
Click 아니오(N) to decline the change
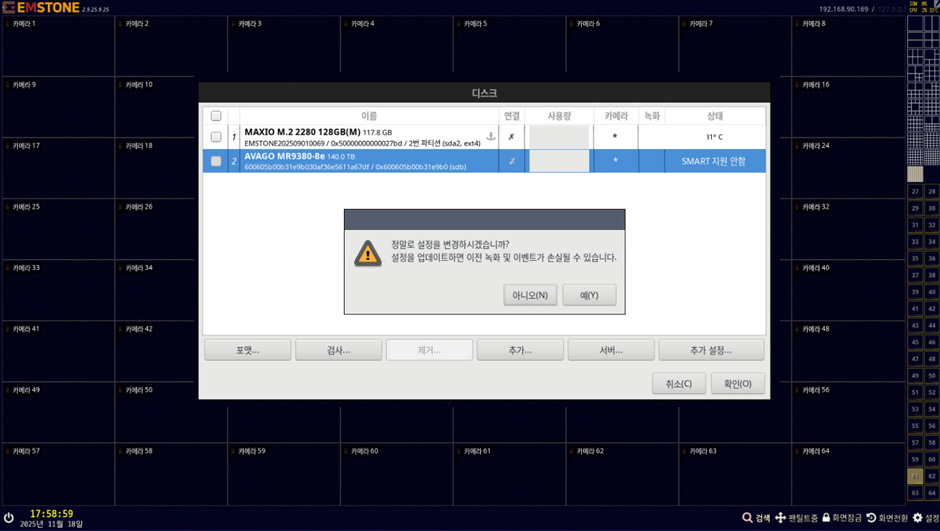pyautogui.click(x=530, y=295)
